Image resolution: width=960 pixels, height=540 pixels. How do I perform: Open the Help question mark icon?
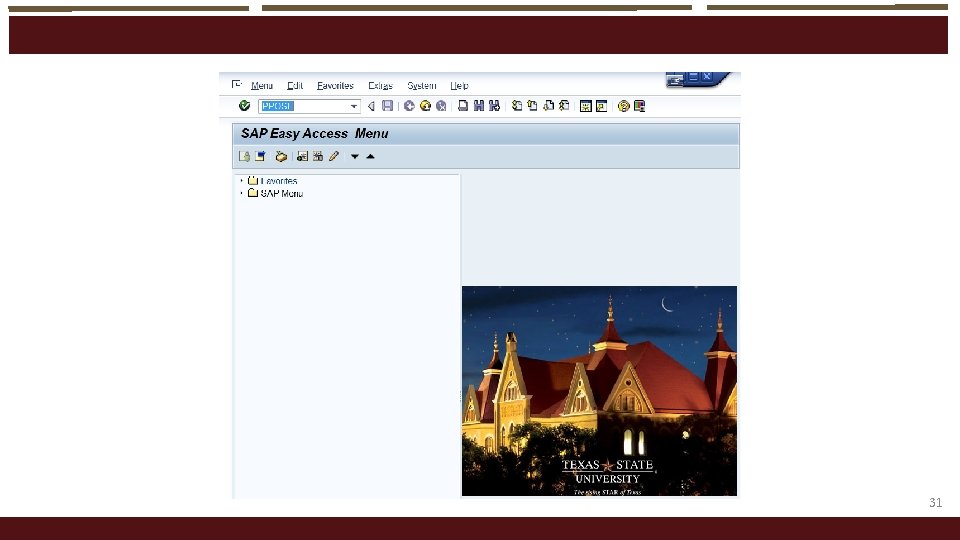623,106
